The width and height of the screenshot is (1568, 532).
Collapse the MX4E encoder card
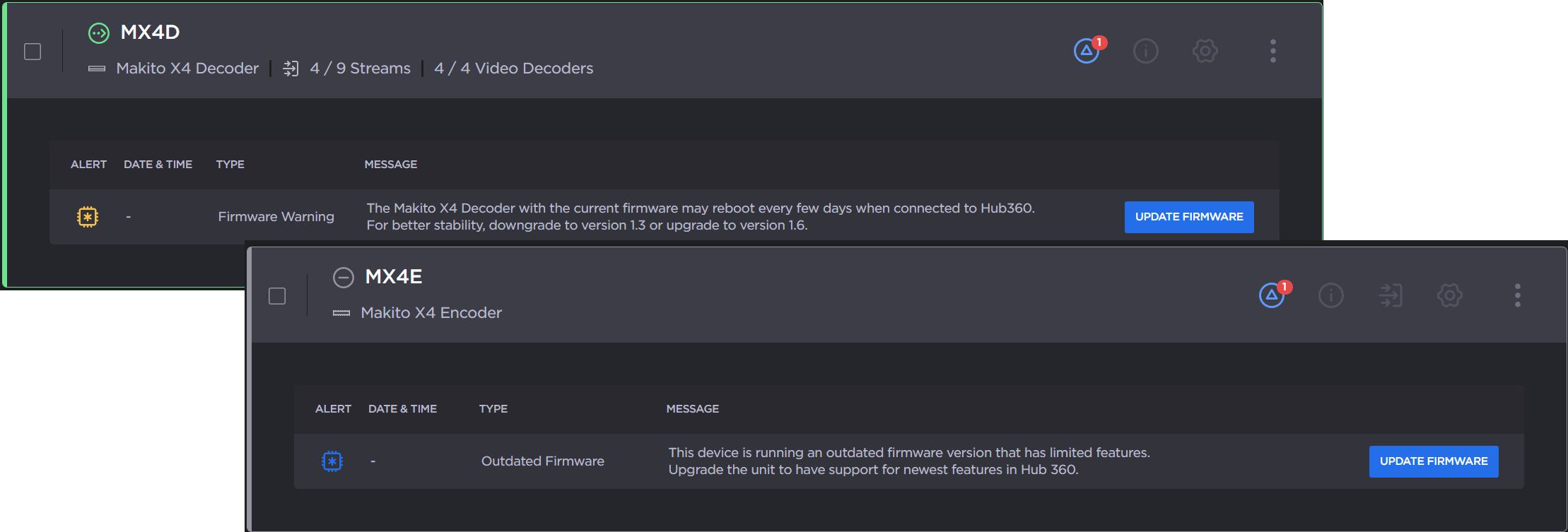(344, 278)
